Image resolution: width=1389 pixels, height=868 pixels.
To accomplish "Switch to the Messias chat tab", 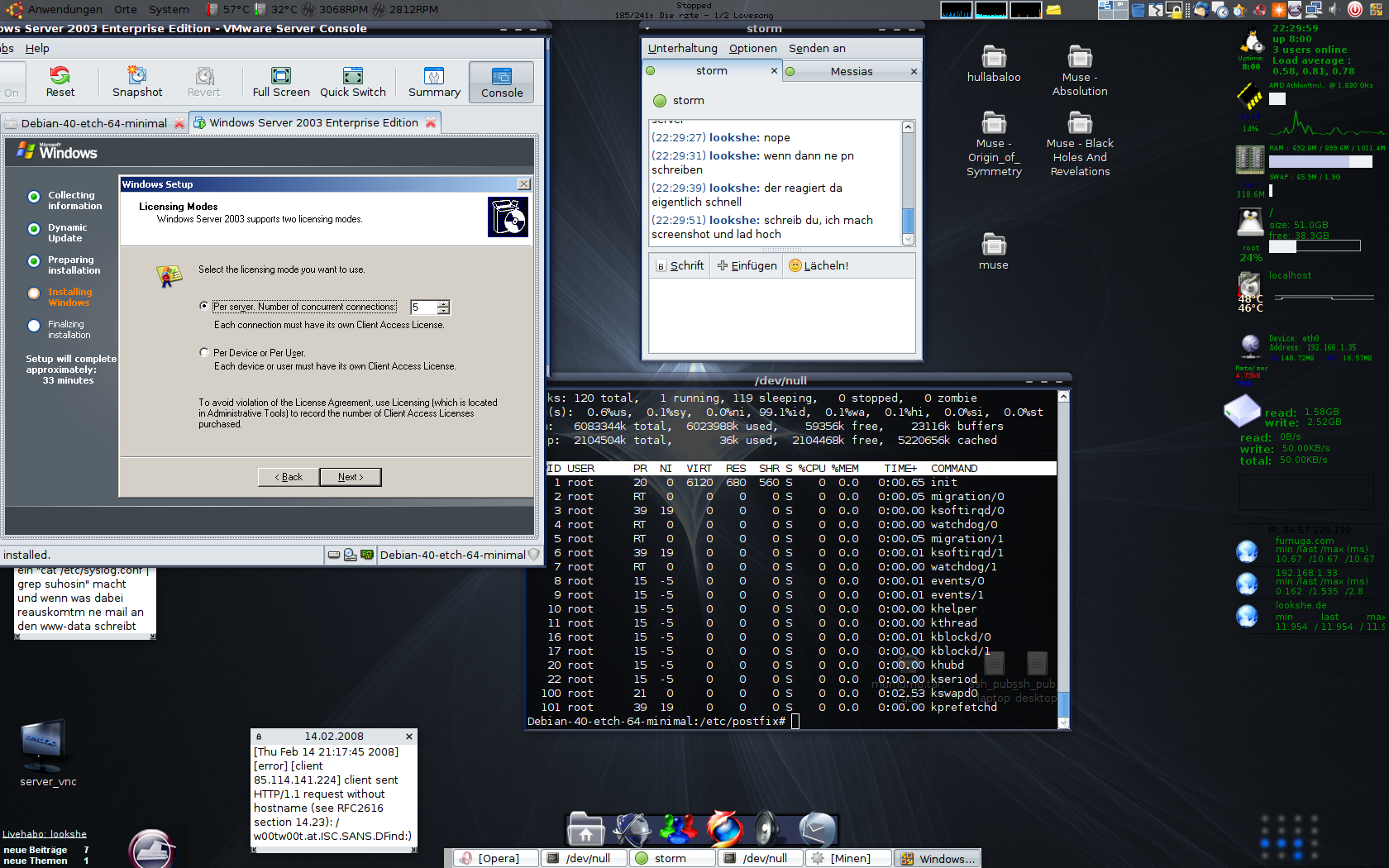I will [852, 71].
